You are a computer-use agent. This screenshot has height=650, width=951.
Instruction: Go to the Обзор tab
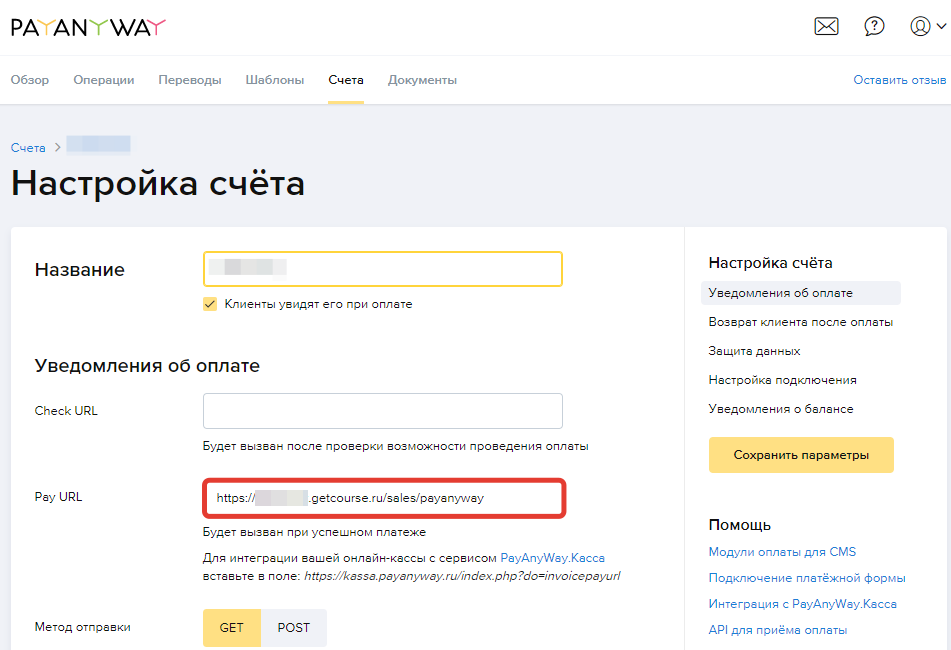(x=30, y=80)
